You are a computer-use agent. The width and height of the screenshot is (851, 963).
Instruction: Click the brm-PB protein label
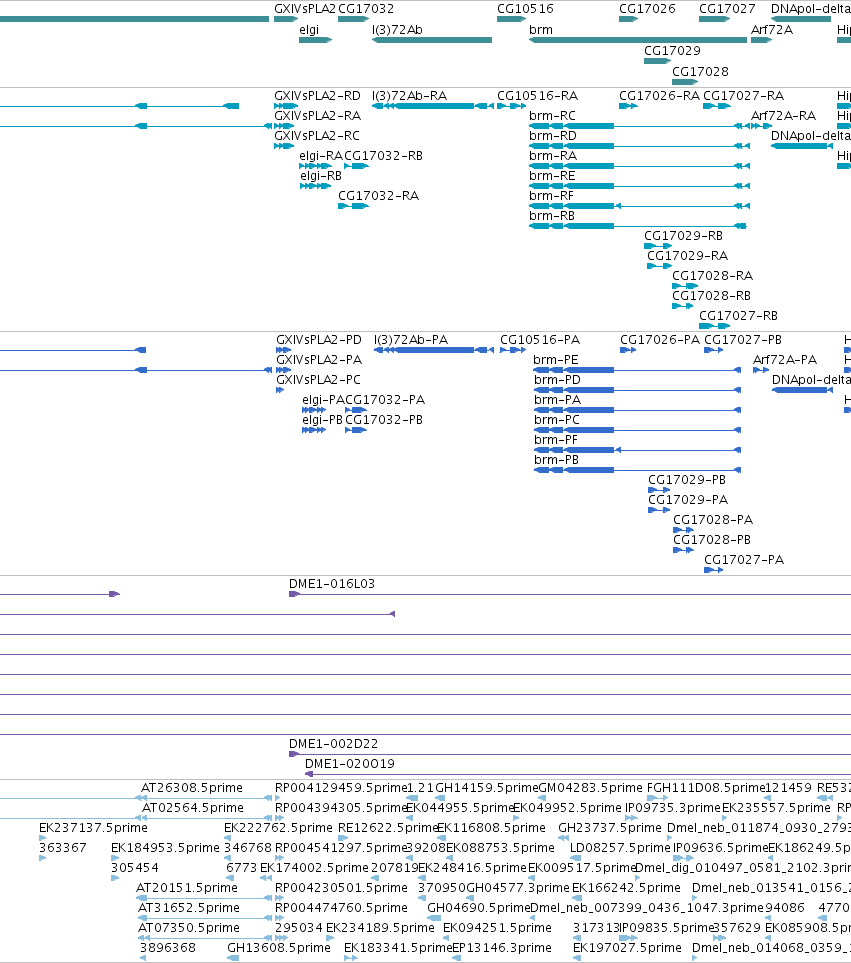tap(556, 460)
